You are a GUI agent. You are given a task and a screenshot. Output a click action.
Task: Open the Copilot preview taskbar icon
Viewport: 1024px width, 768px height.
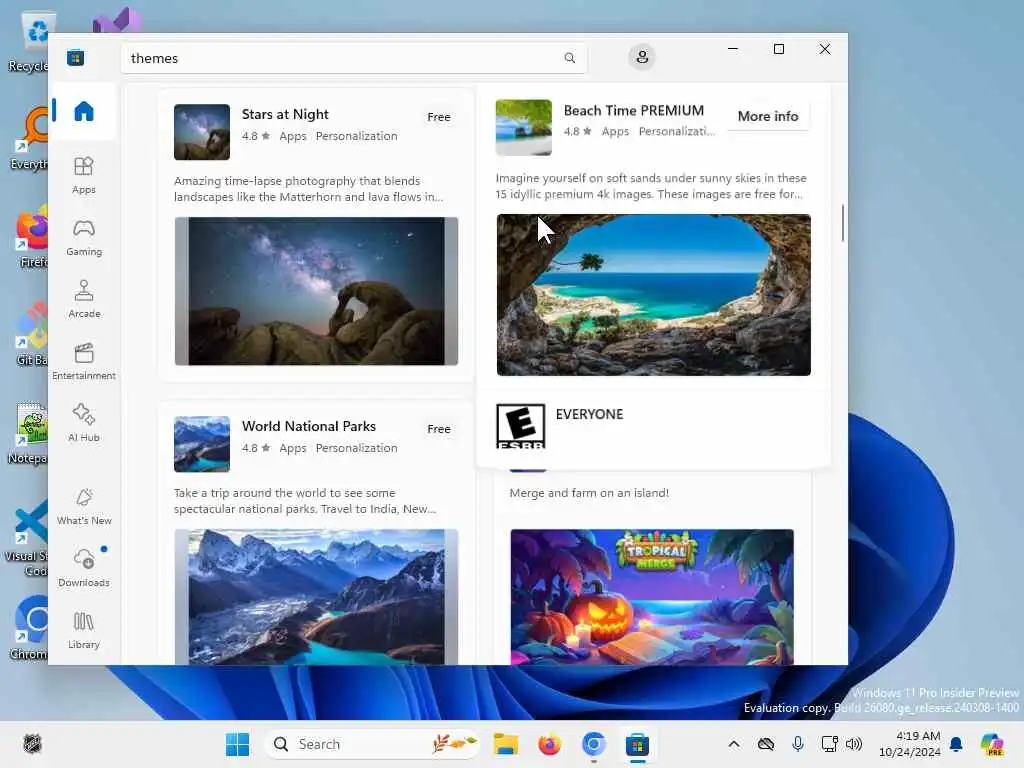991,744
